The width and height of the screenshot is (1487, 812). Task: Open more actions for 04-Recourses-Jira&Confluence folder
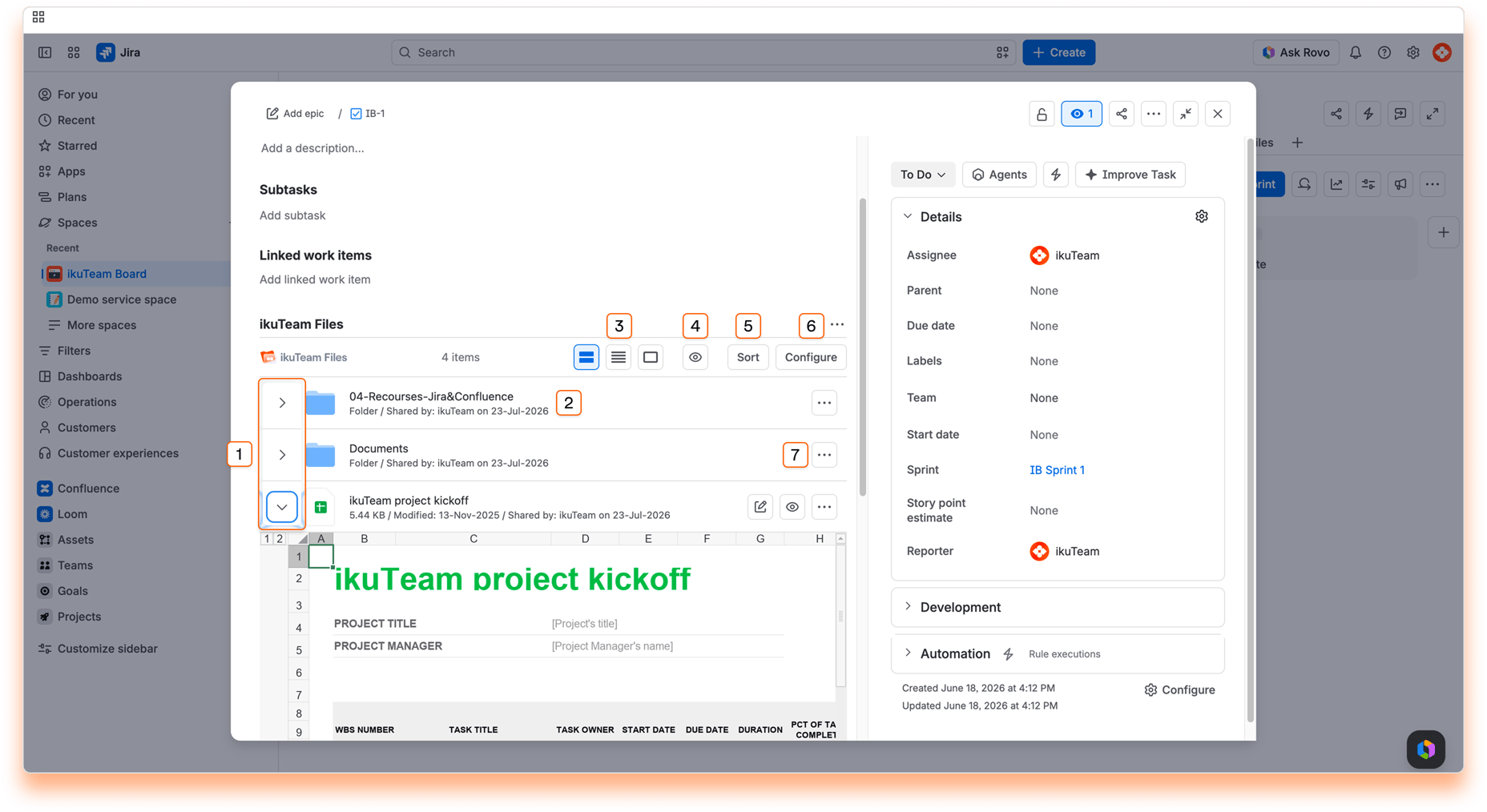824,403
